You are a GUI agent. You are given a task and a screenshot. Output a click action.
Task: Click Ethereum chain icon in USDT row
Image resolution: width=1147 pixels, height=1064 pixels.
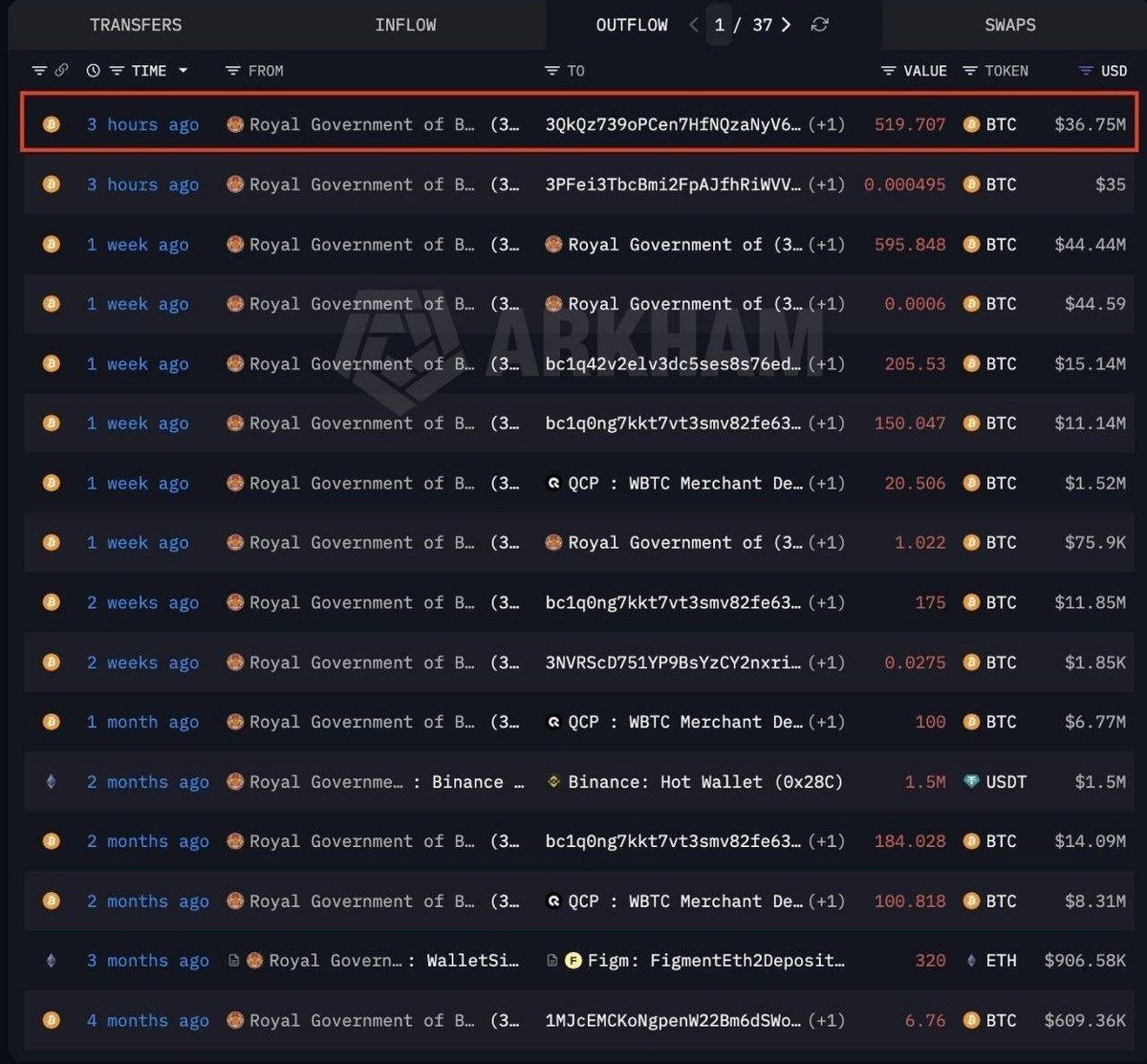(51, 782)
